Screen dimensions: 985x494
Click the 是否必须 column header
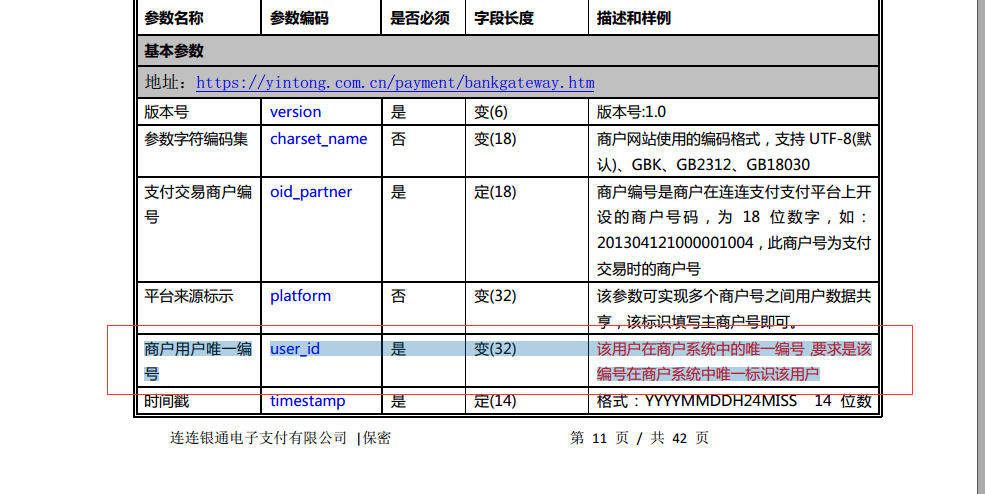pyautogui.click(x=420, y=18)
